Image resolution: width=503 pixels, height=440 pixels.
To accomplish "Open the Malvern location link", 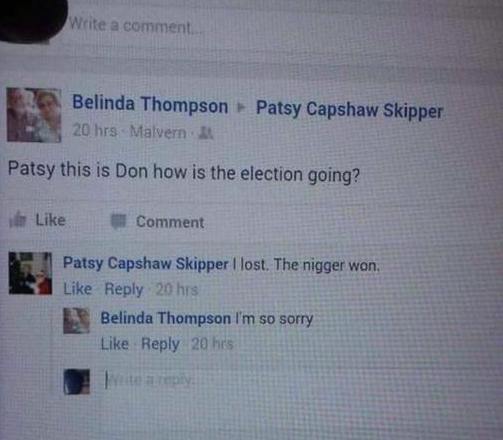I will pos(158,132).
